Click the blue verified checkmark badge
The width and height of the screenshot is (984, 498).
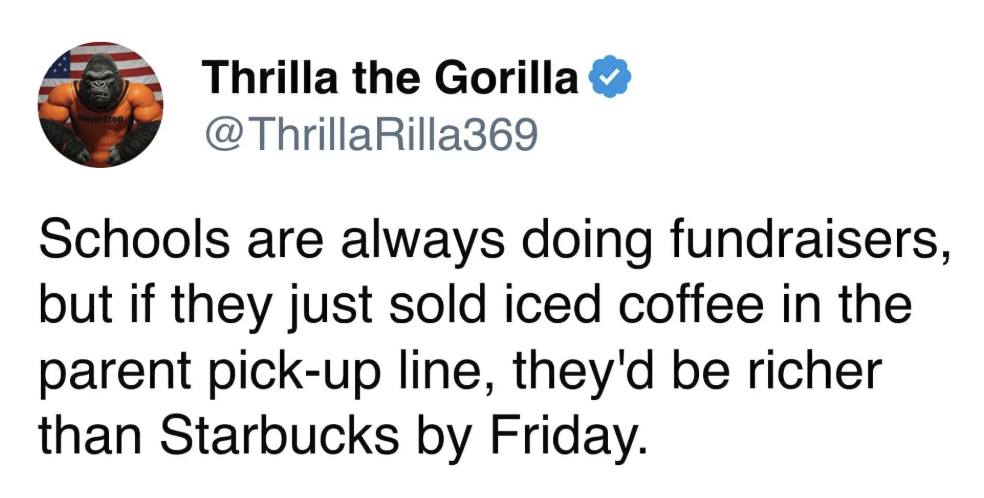[610, 78]
